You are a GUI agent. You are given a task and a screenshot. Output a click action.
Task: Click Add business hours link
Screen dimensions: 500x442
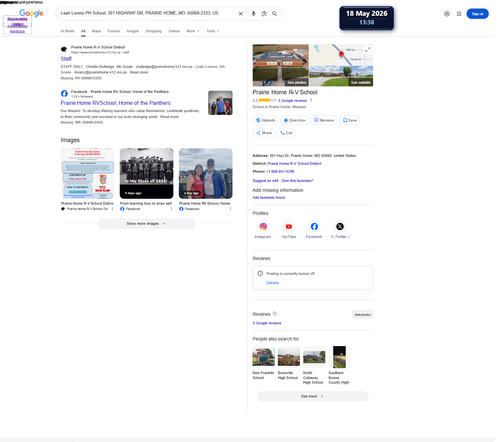pos(269,198)
